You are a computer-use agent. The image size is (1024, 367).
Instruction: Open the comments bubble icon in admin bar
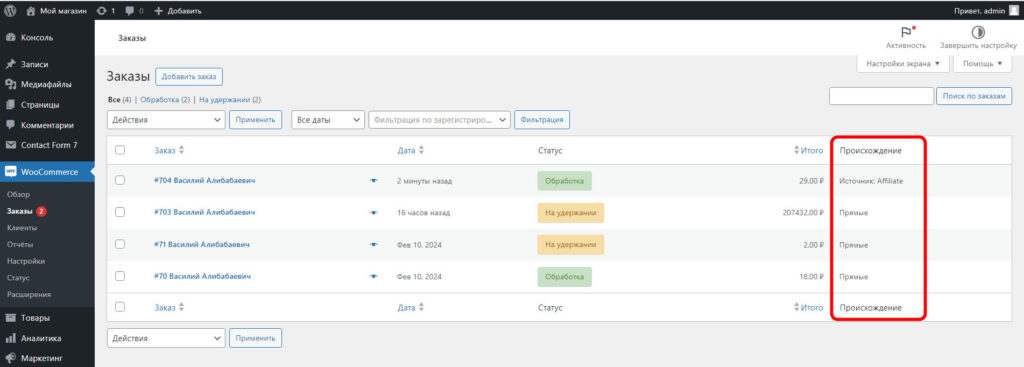coord(130,10)
